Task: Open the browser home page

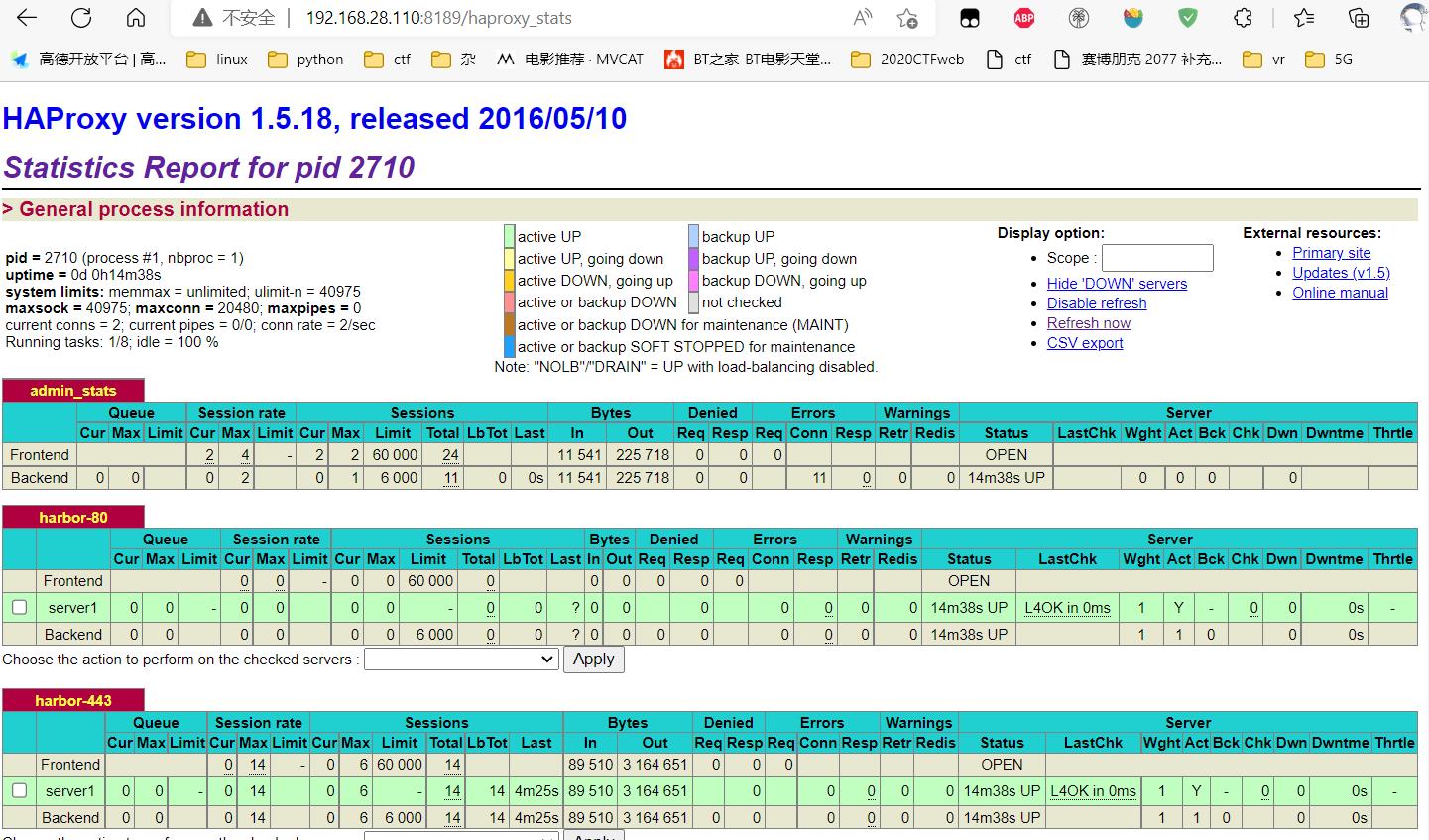Action: point(136,18)
